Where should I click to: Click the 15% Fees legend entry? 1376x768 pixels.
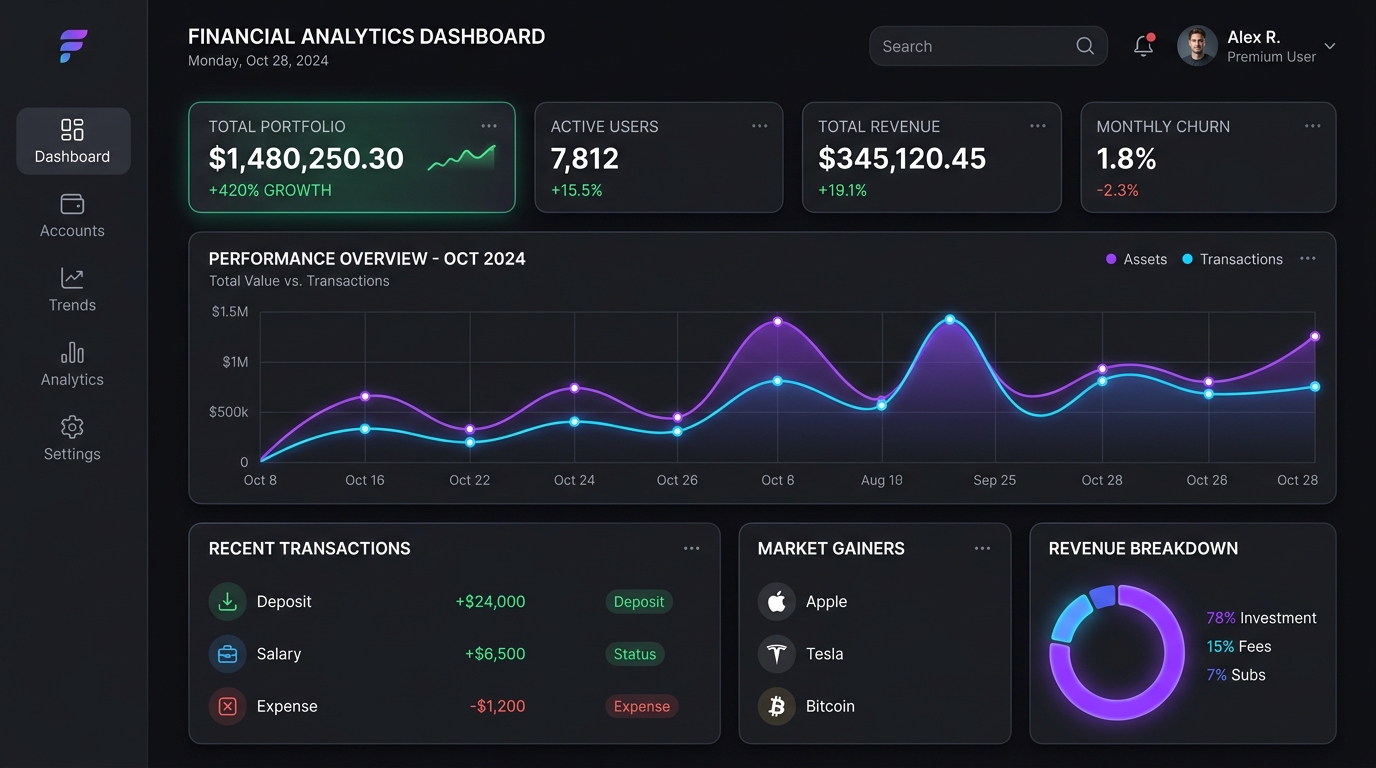(1239, 647)
